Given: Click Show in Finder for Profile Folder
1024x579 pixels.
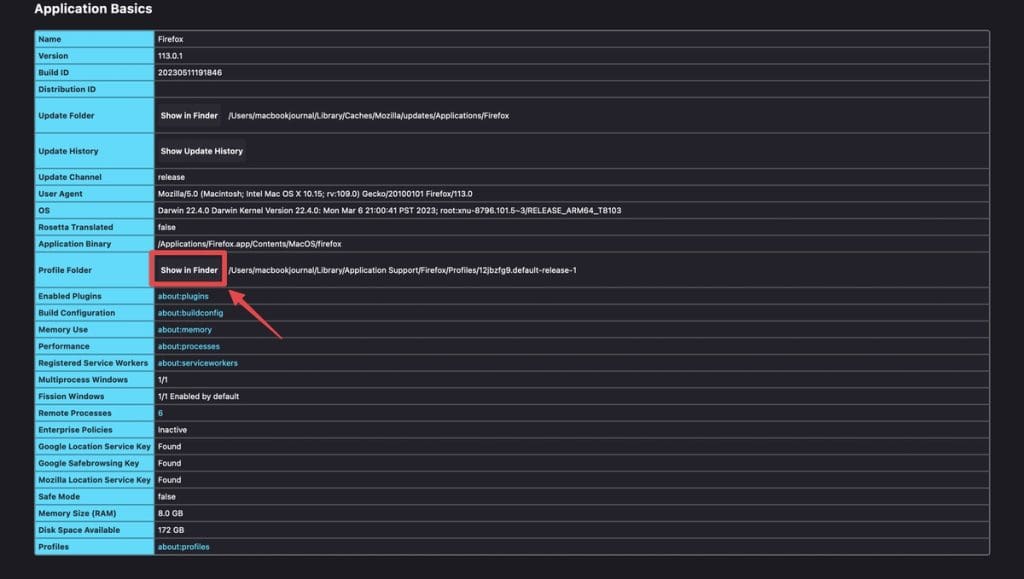Looking at the screenshot, I should click(x=189, y=270).
